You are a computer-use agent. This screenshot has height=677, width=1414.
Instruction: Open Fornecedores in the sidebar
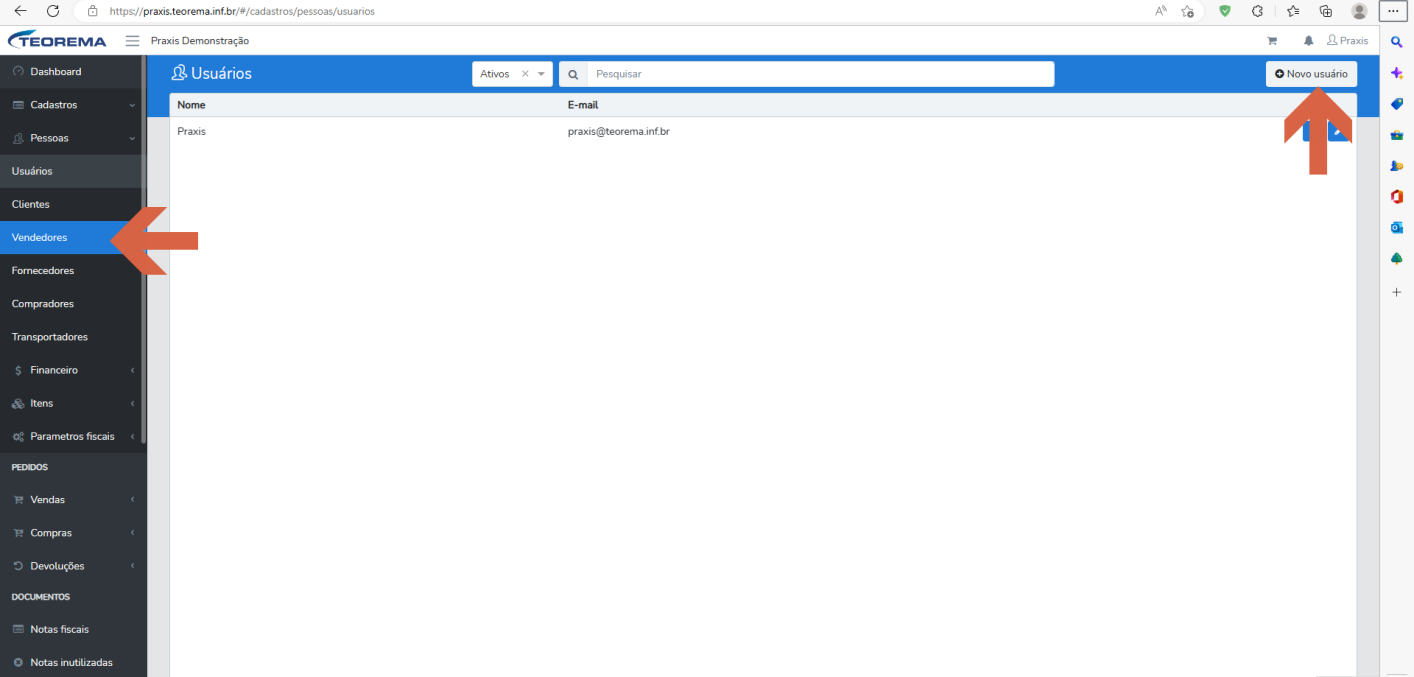coord(73,271)
